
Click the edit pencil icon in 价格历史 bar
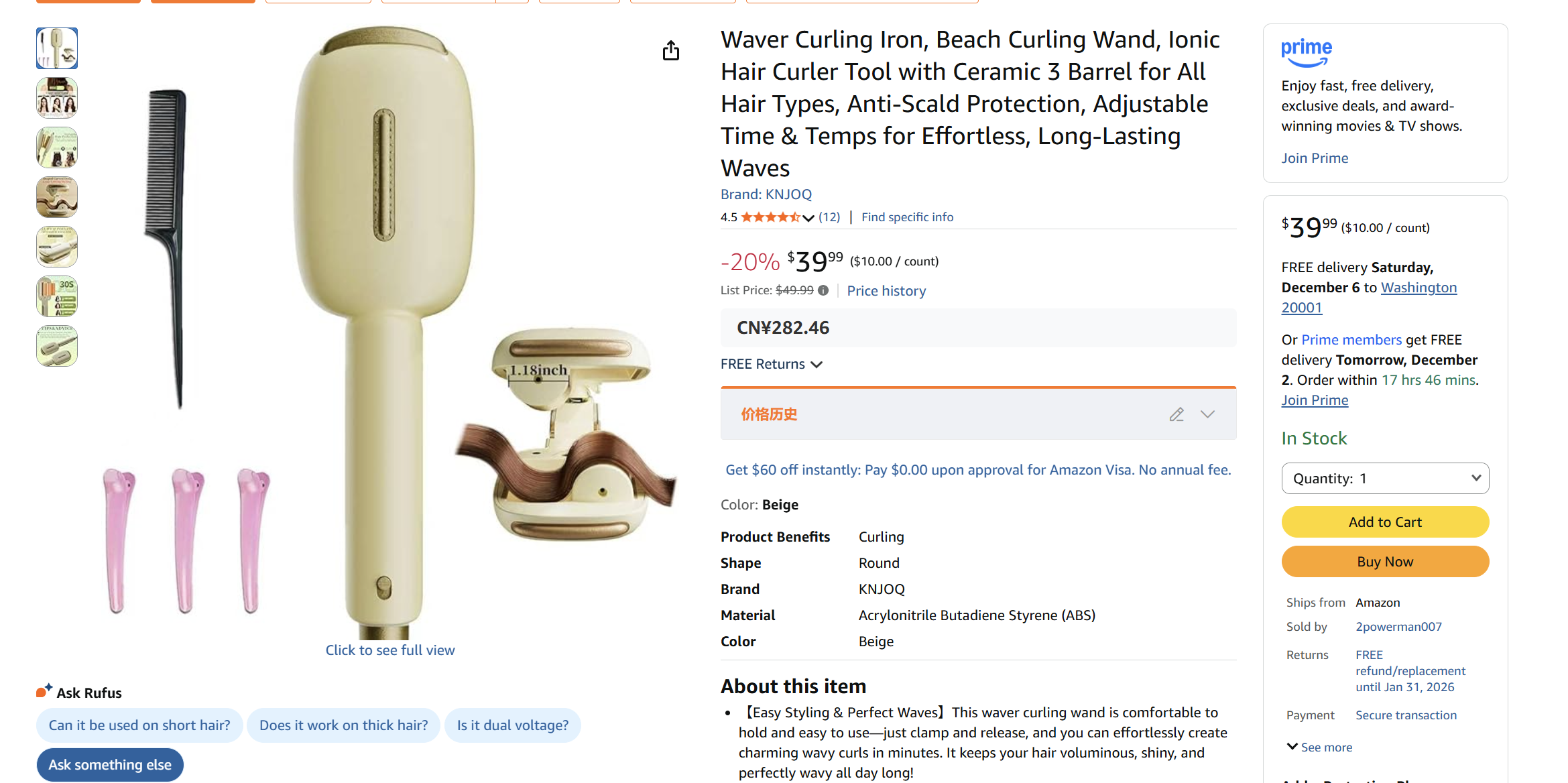click(x=1177, y=414)
